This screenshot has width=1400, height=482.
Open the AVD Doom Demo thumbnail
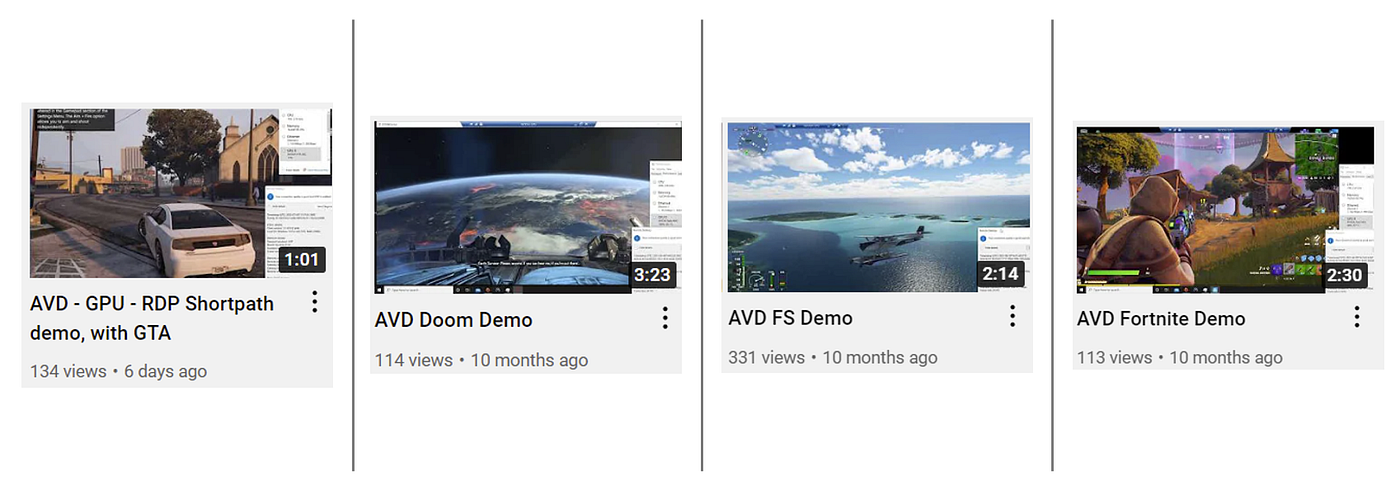click(x=528, y=208)
